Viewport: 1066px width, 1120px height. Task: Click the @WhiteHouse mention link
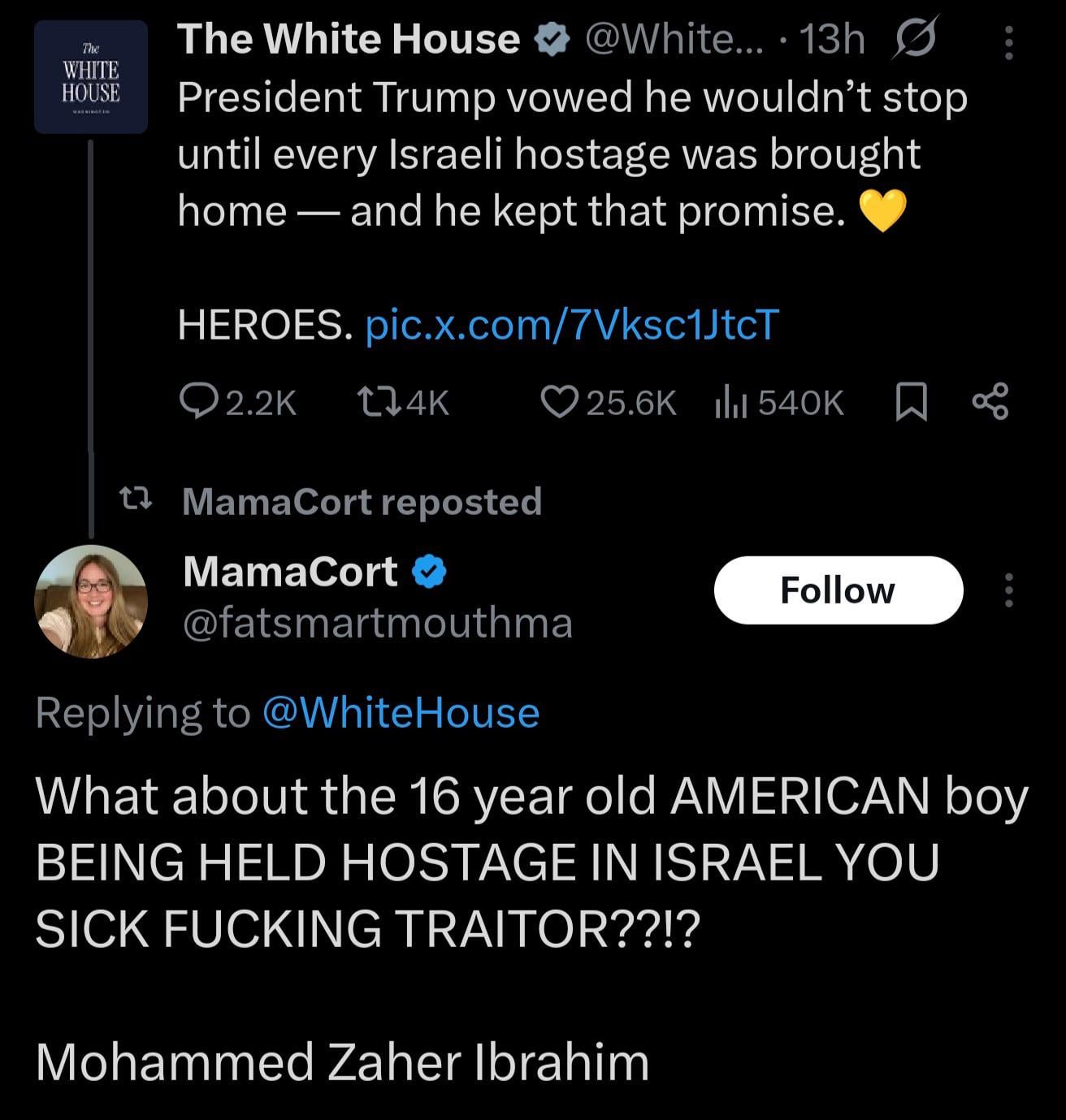point(401,713)
